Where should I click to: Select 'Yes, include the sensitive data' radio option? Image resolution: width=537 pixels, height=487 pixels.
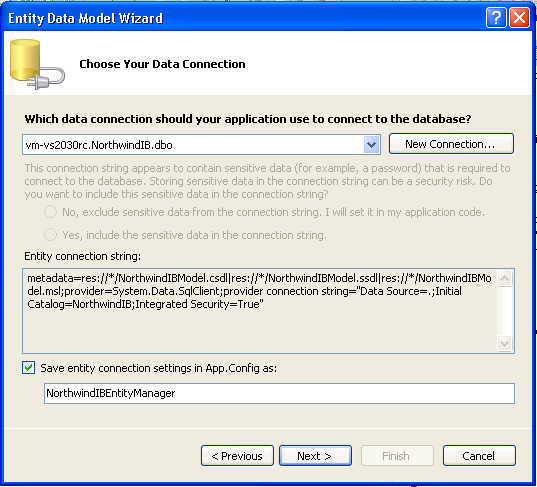(x=50, y=235)
